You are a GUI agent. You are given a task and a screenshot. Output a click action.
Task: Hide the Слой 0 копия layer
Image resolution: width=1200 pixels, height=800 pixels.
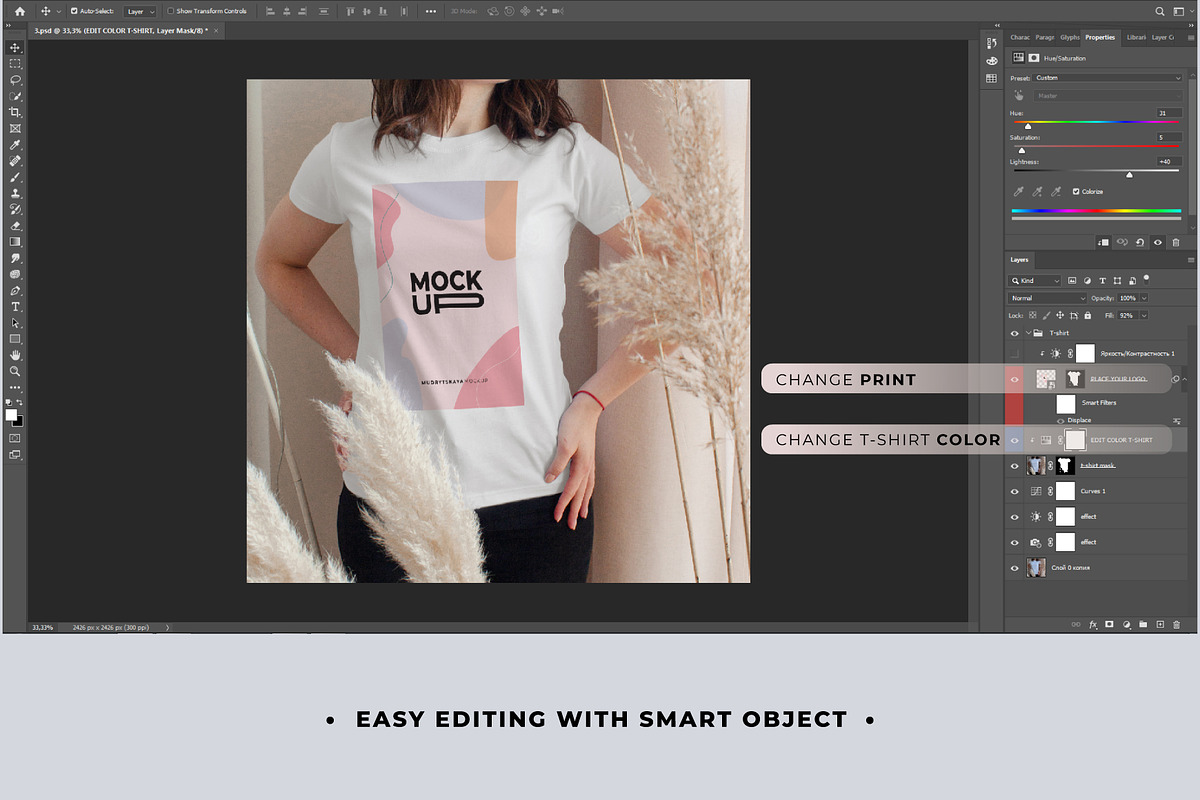click(1015, 568)
